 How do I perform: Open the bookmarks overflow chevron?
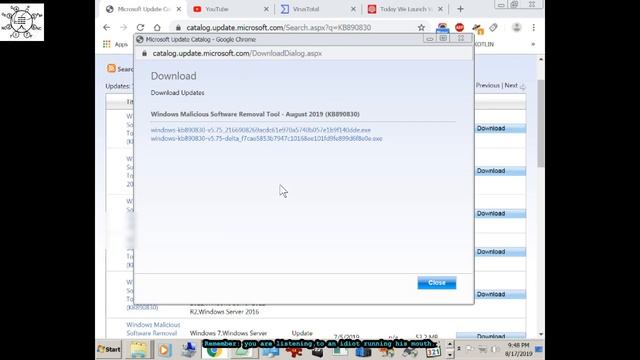(533, 44)
